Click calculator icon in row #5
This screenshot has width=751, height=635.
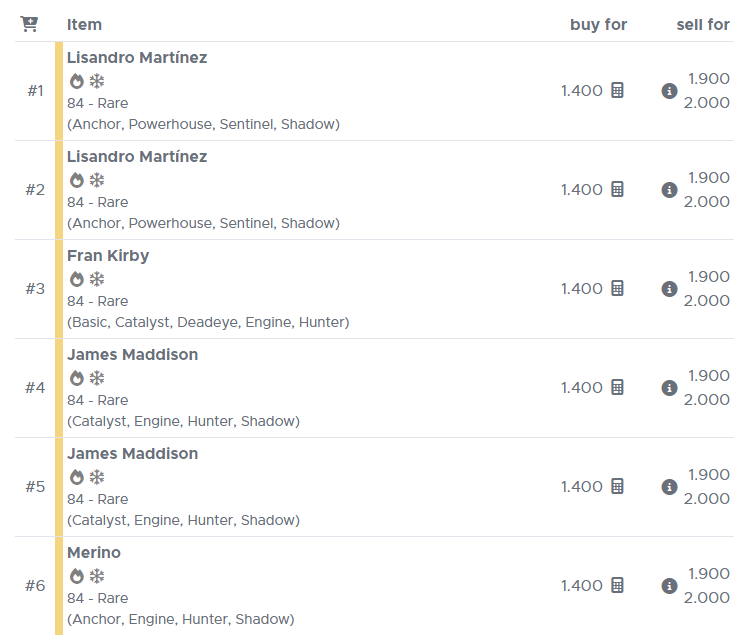click(x=617, y=486)
